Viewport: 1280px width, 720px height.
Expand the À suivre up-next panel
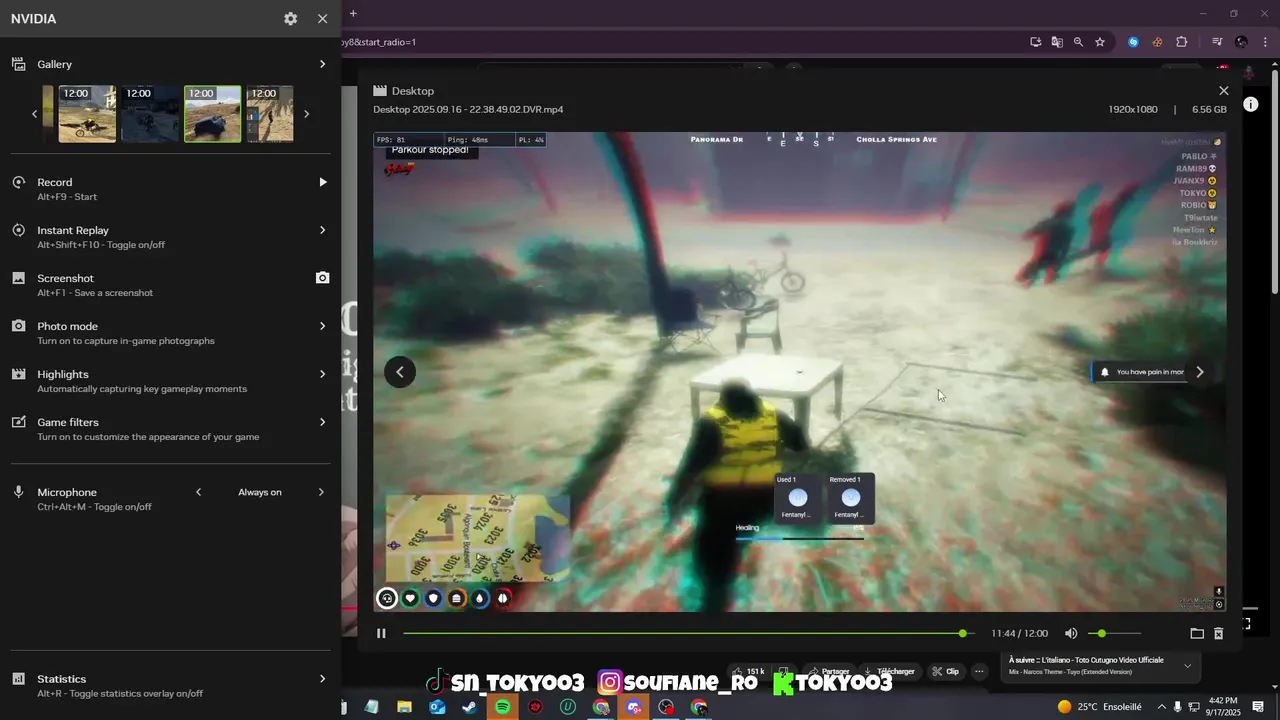coord(1187,666)
